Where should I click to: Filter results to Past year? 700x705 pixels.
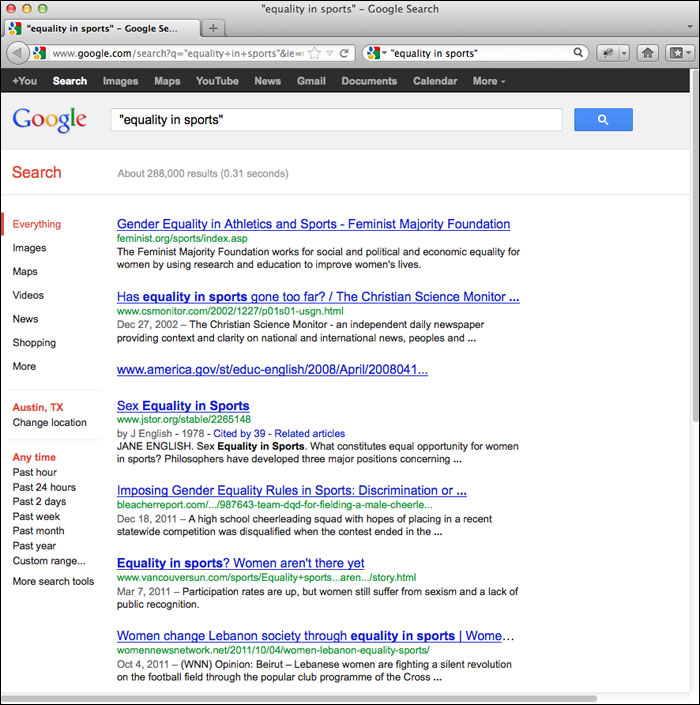(34, 546)
